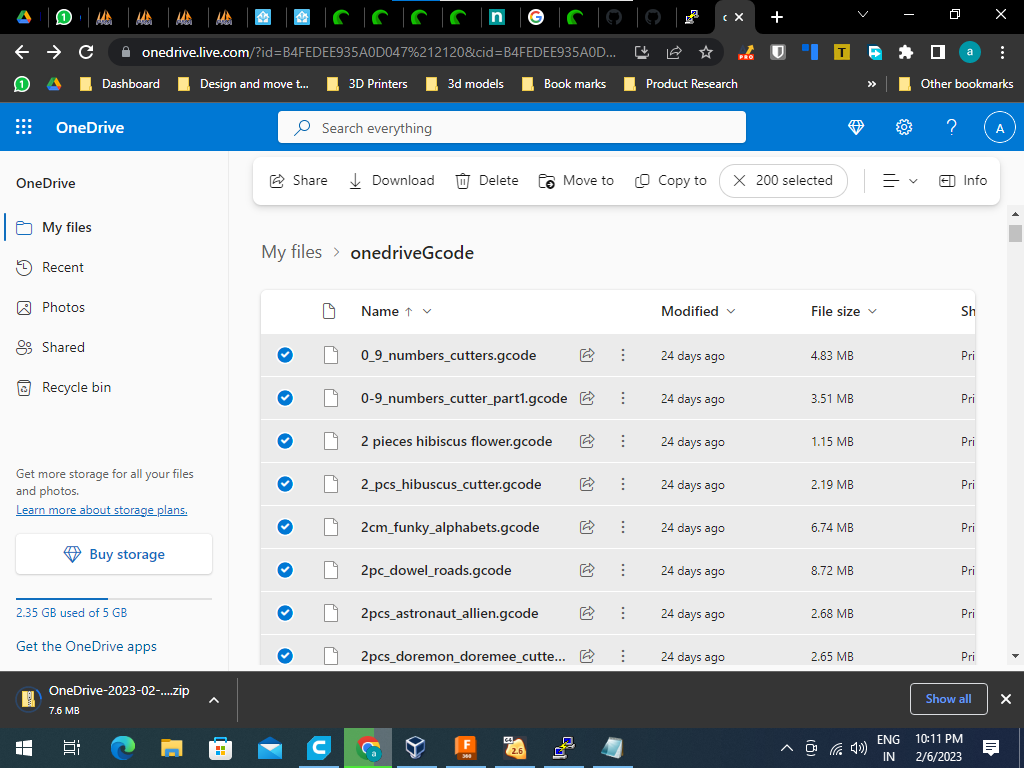Expand options for downloaded OneDrive zip

coord(214,700)
